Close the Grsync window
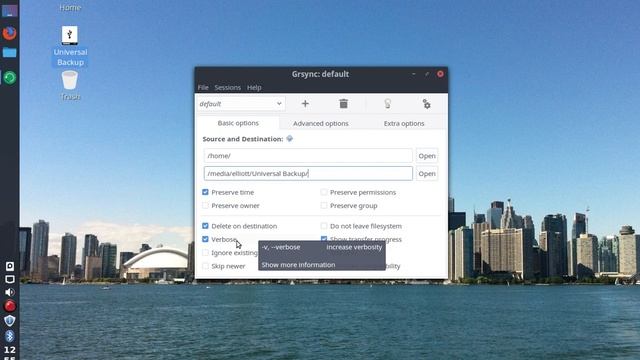The height and width of the screenshot is (360, 640). (440, 74)
